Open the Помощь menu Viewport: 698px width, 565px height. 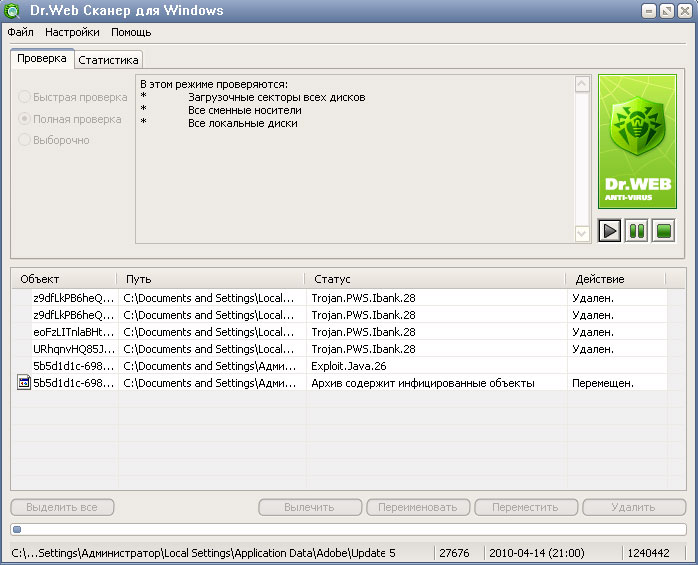click(131, 33)
